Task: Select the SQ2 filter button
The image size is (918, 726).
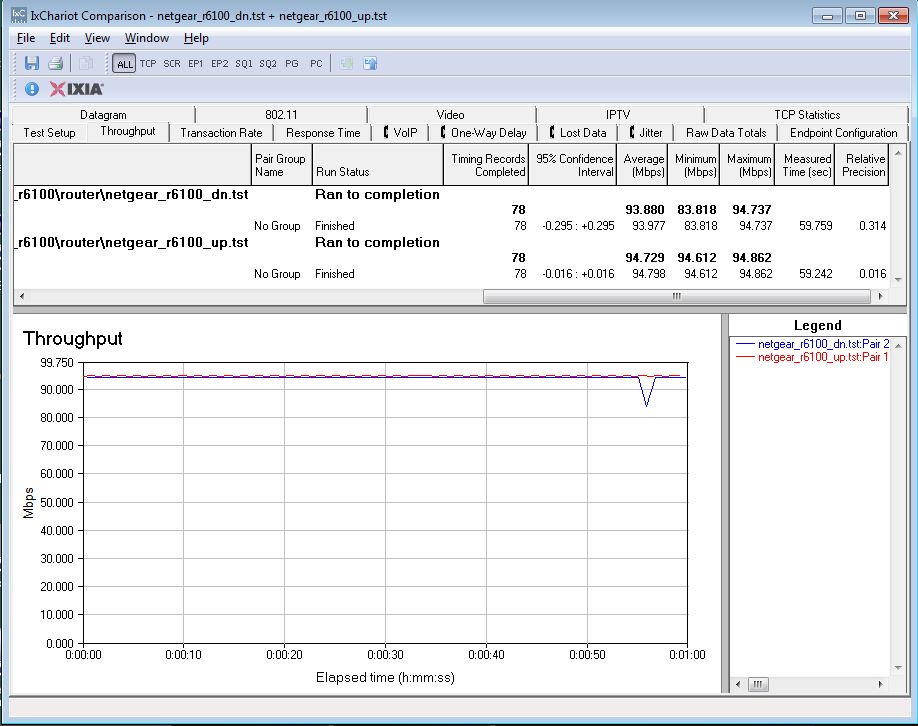Action: click(268, 63)
